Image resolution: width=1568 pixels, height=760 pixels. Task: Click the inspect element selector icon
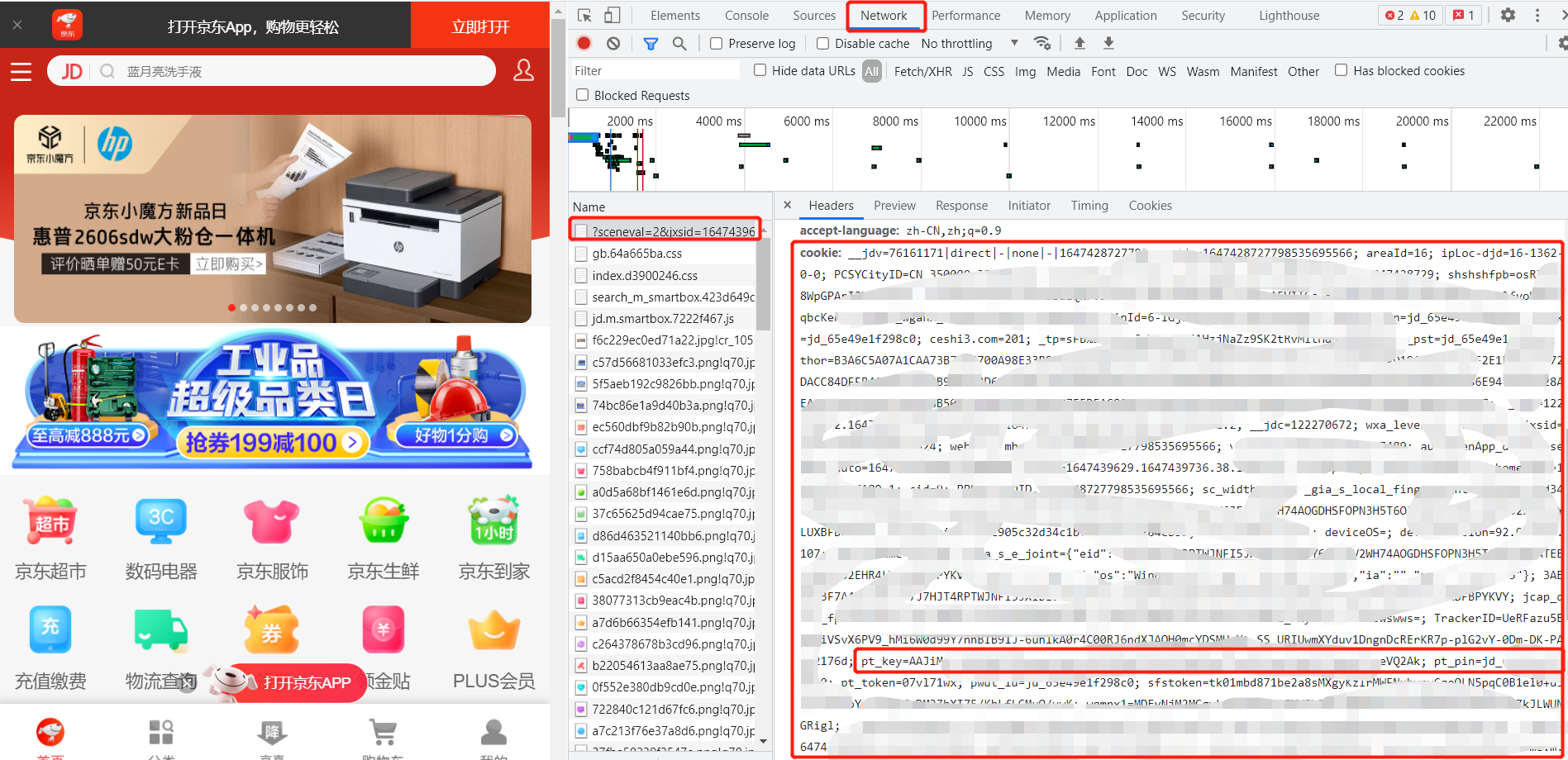pyautogui.click(x=584, y=16)
